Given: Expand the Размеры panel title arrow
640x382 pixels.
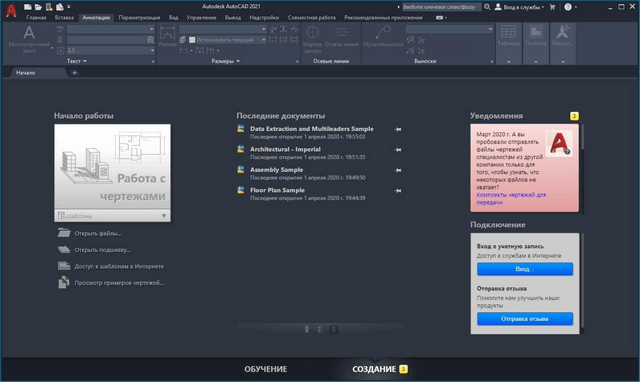Looking at the screenshot, I should [x=238, y=61].
